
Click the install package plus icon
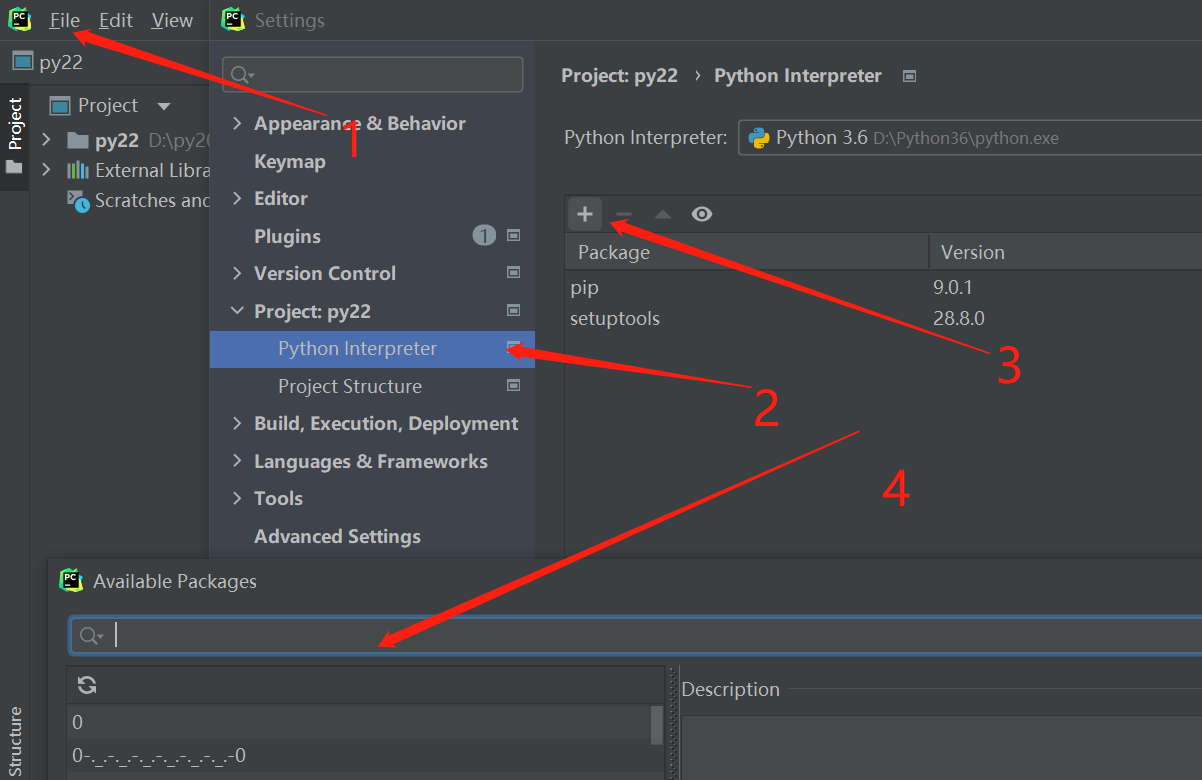[x=585, y=214]
